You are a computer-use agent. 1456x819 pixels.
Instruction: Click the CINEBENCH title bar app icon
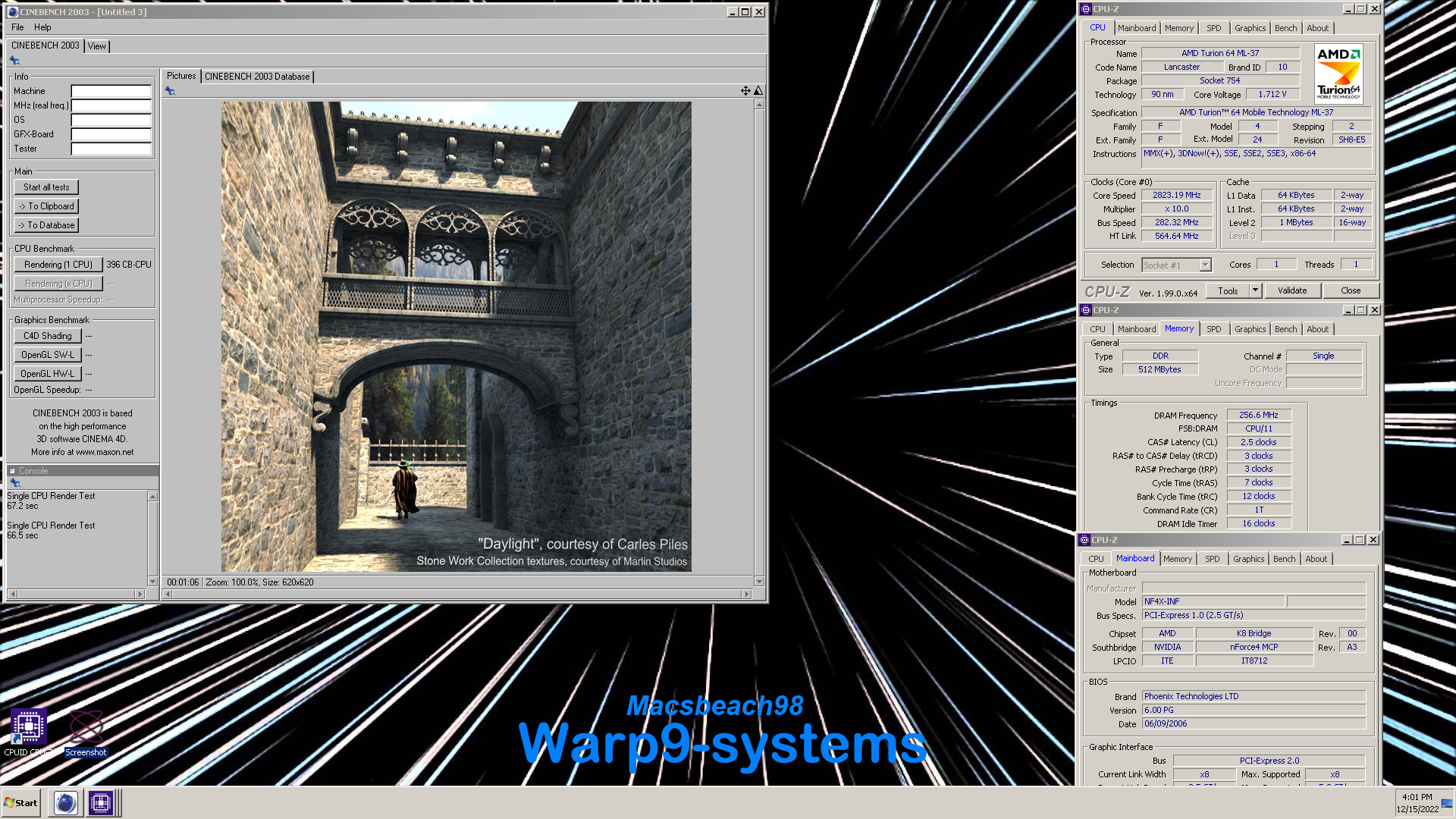(13, 12)
